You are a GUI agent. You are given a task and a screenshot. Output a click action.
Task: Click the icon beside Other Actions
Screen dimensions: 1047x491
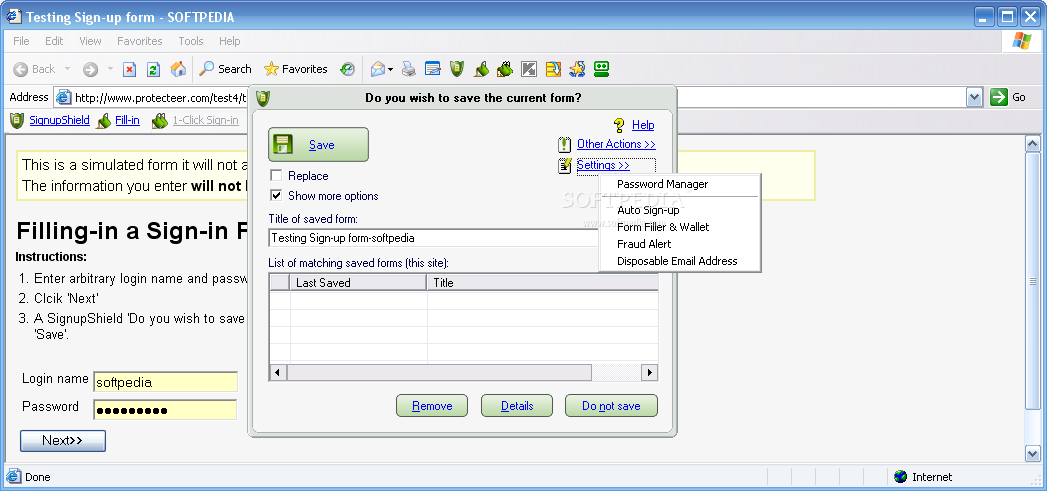(x=565, y=144)
